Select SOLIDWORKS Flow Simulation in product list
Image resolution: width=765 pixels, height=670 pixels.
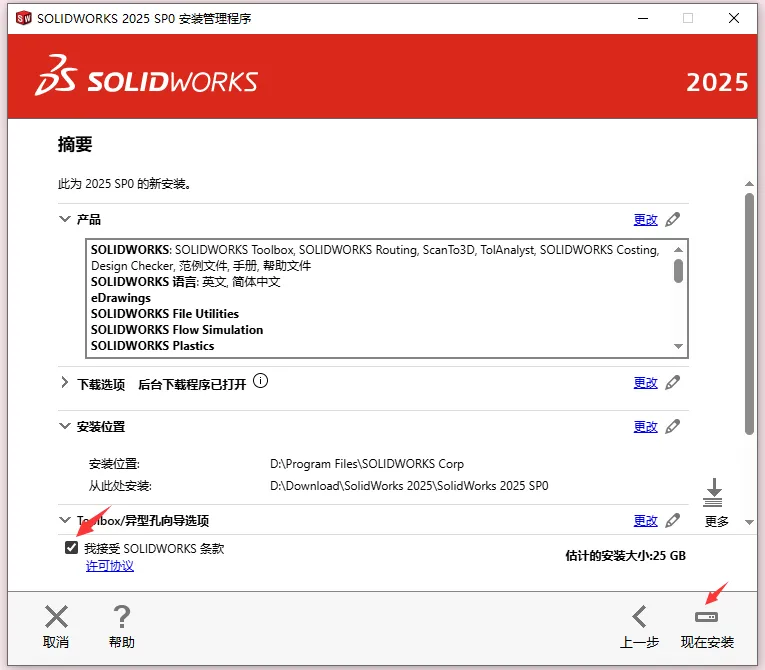(x=177, y=330)
